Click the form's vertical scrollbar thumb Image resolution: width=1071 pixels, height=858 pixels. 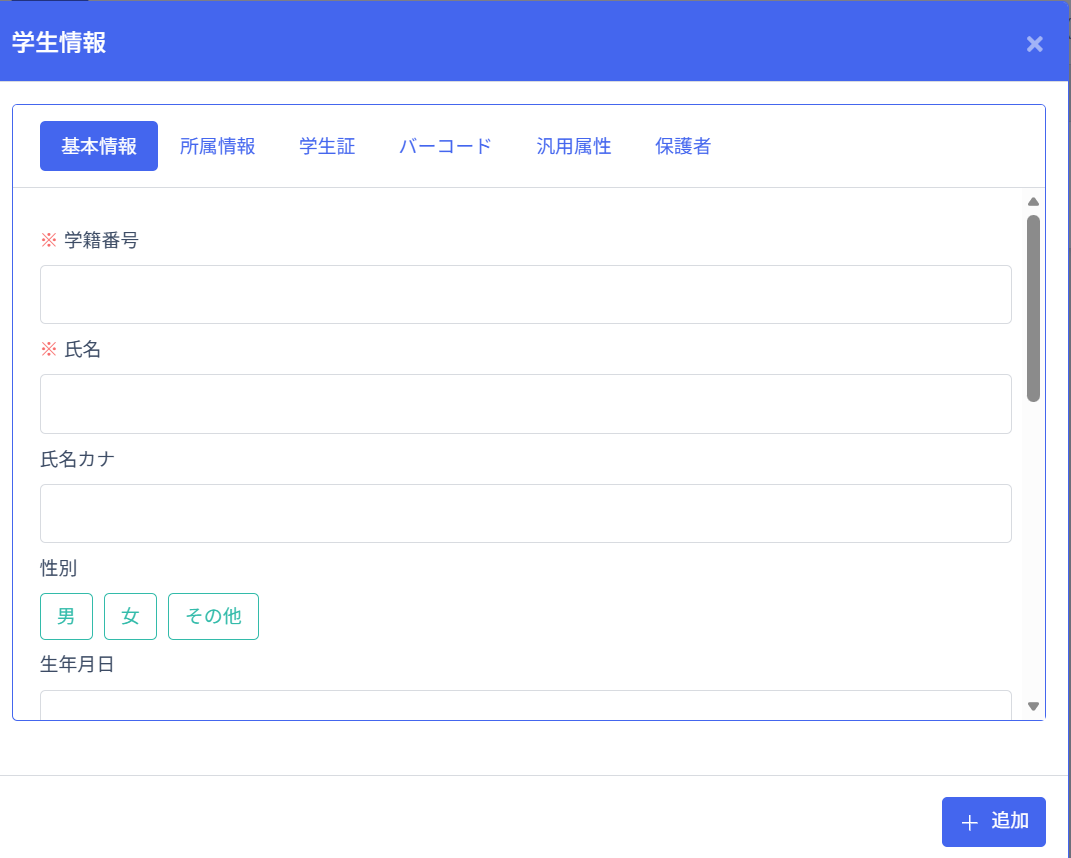[x=1033, y=308]
